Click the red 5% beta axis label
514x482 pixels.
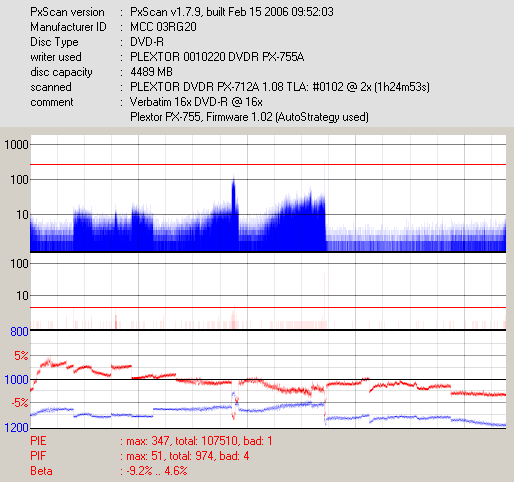coord(21,356)
